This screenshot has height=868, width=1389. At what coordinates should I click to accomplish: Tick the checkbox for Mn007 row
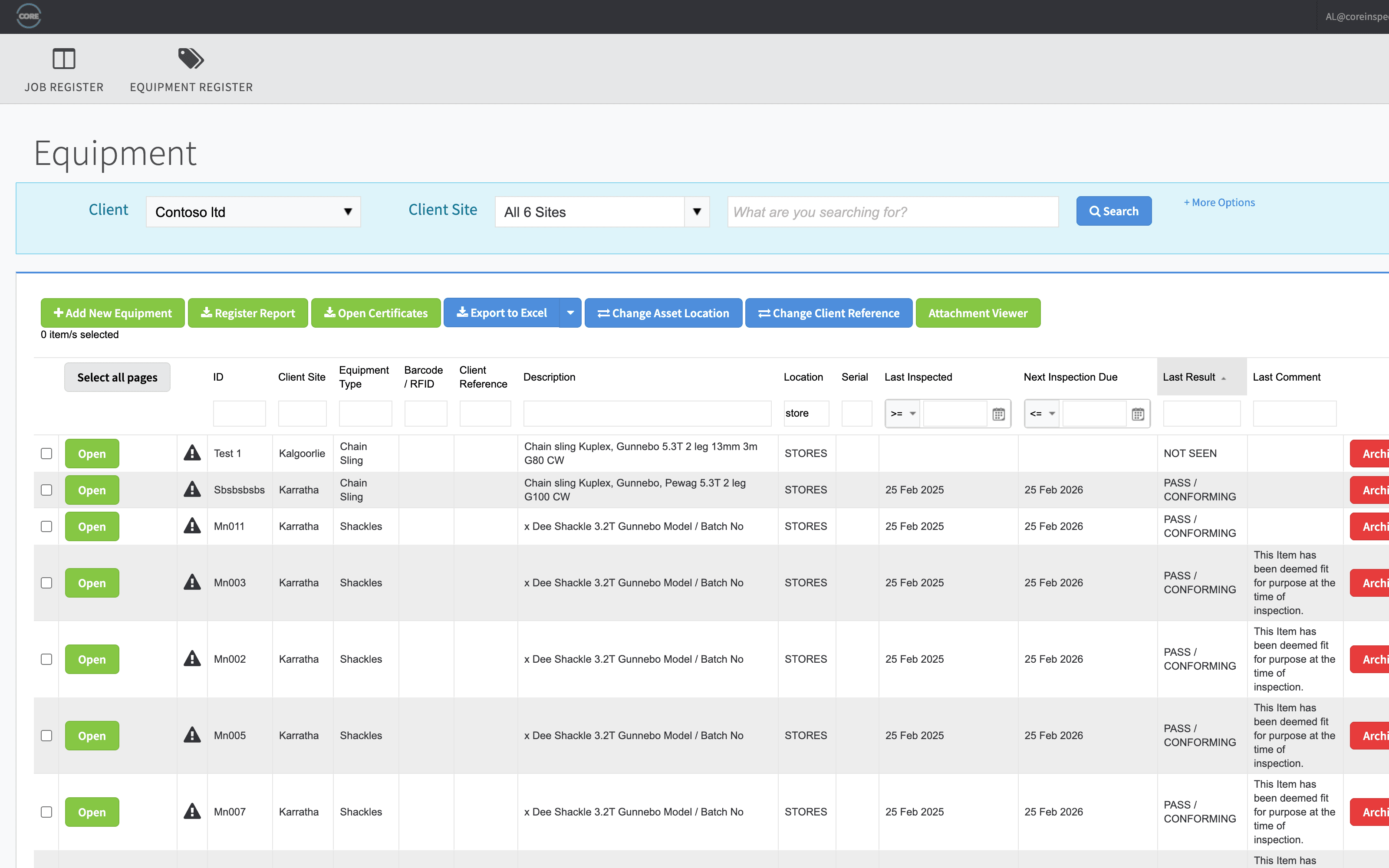(x=46, y=812)
